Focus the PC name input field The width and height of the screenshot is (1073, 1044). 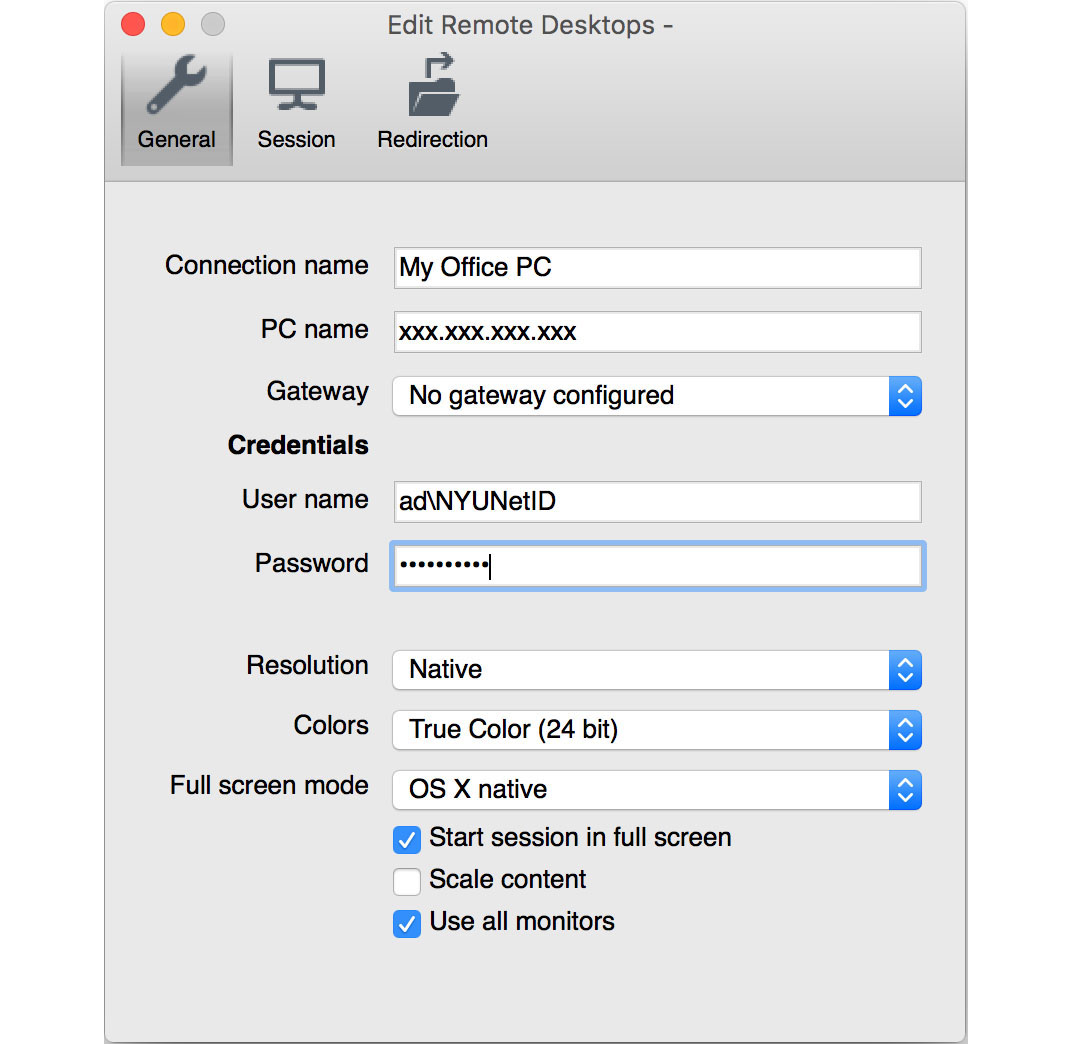click(657, 332)
